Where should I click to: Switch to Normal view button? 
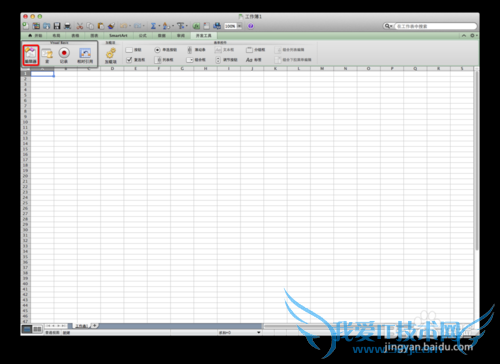click(x=27, y=329)
